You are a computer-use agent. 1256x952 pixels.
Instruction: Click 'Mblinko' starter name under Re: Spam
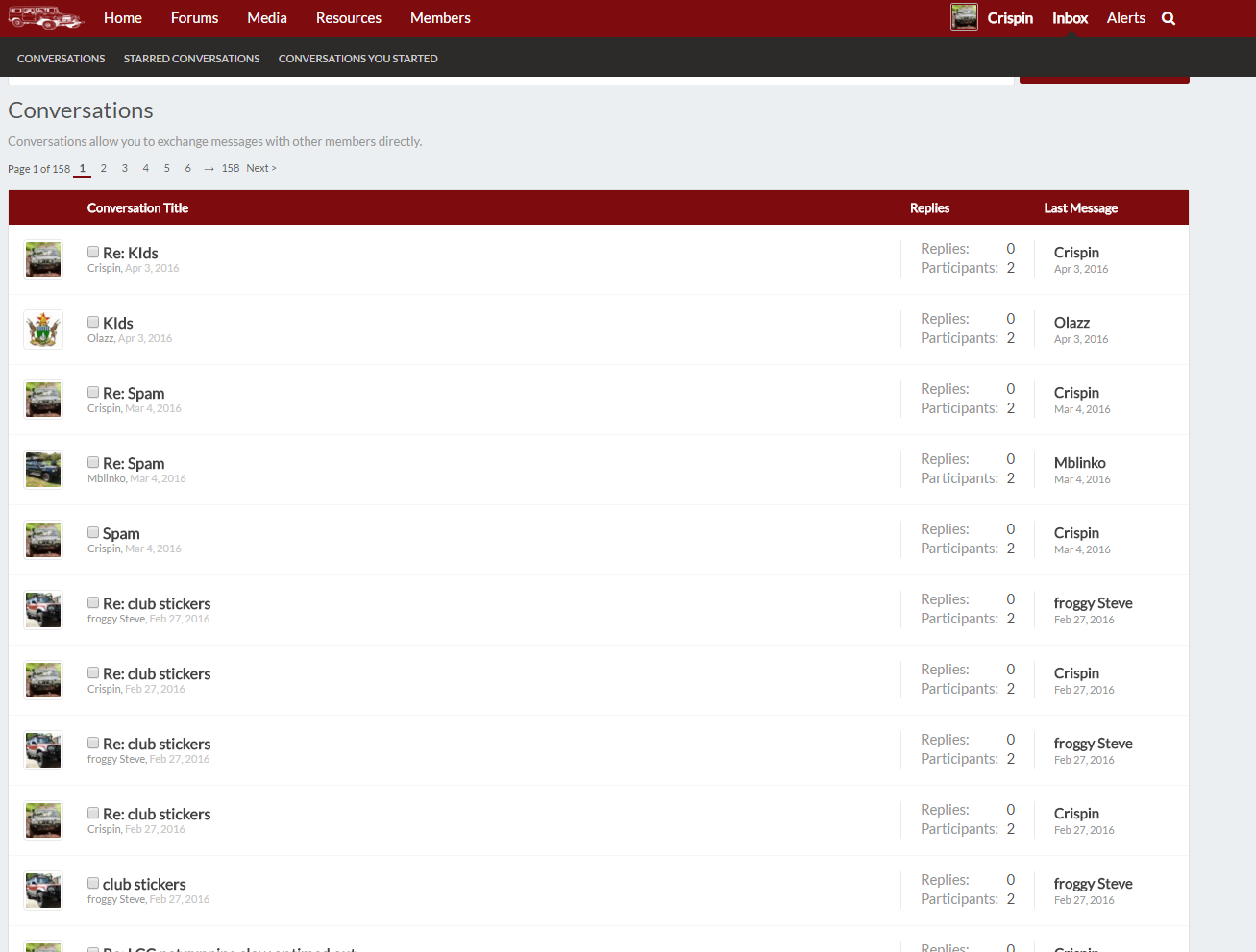[x=107, y=478]
